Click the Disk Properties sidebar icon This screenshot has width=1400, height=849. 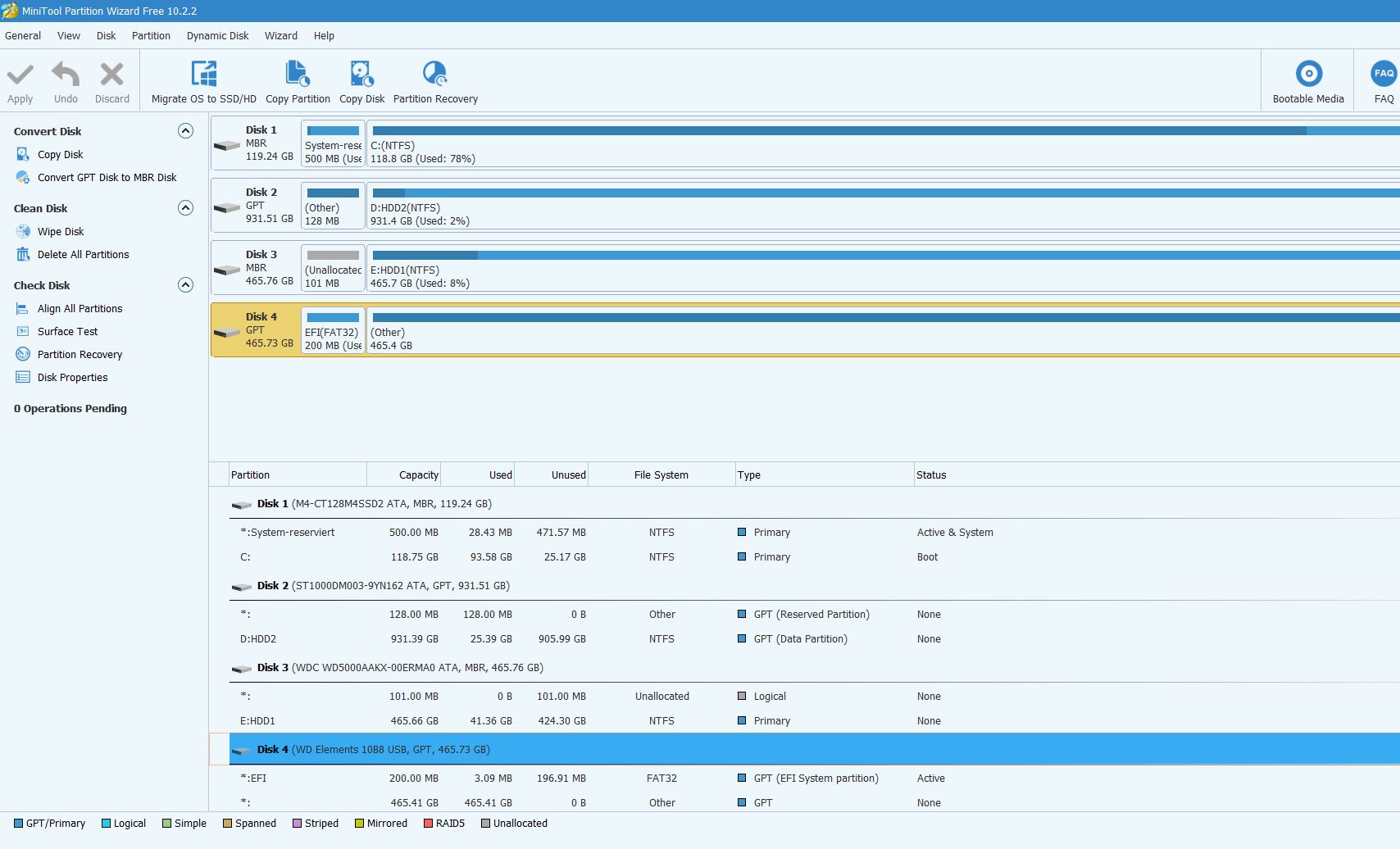[23, 377]
